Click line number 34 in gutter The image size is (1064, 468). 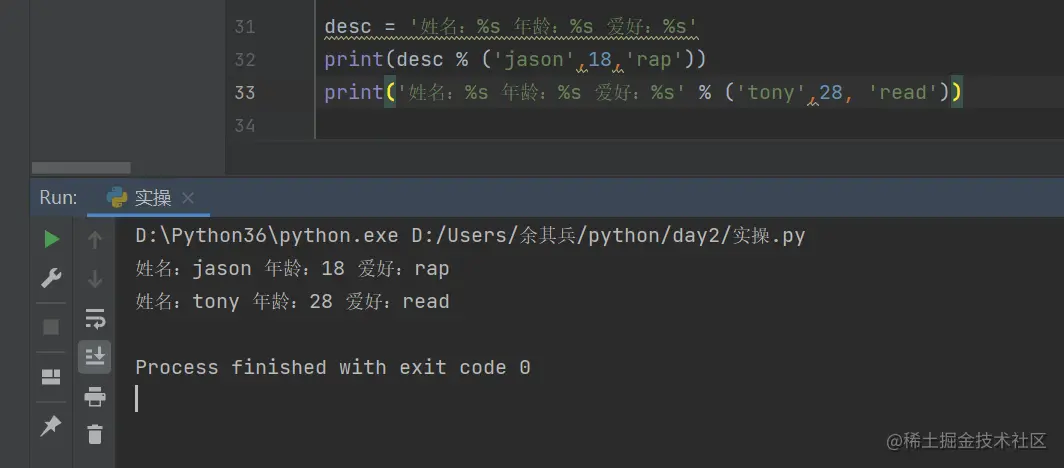[x=245, y=125]
